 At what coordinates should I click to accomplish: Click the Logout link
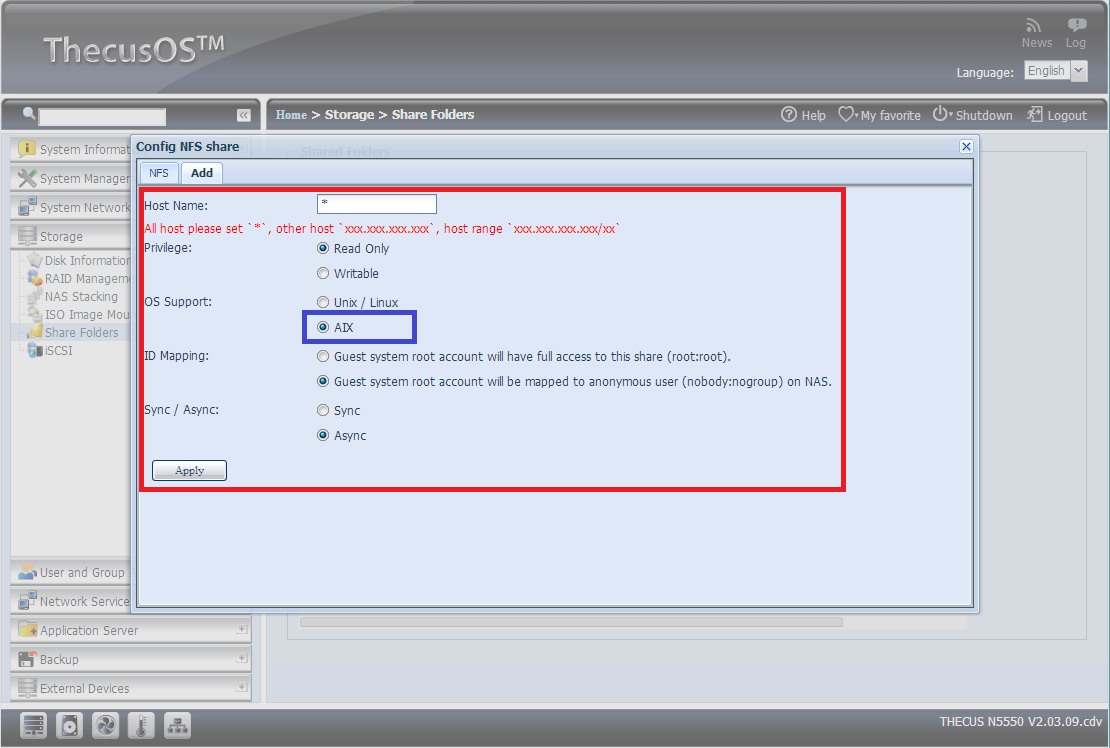(1057, 115)
